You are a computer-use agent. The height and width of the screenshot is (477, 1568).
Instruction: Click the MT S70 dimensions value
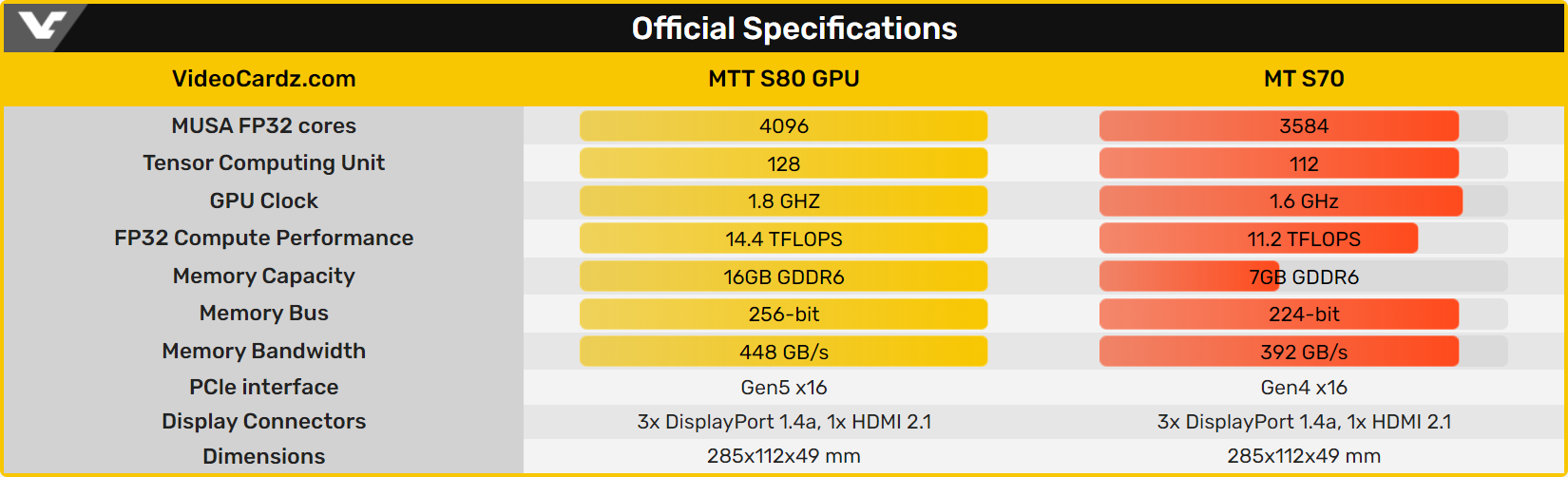[x=1303, y=456]
